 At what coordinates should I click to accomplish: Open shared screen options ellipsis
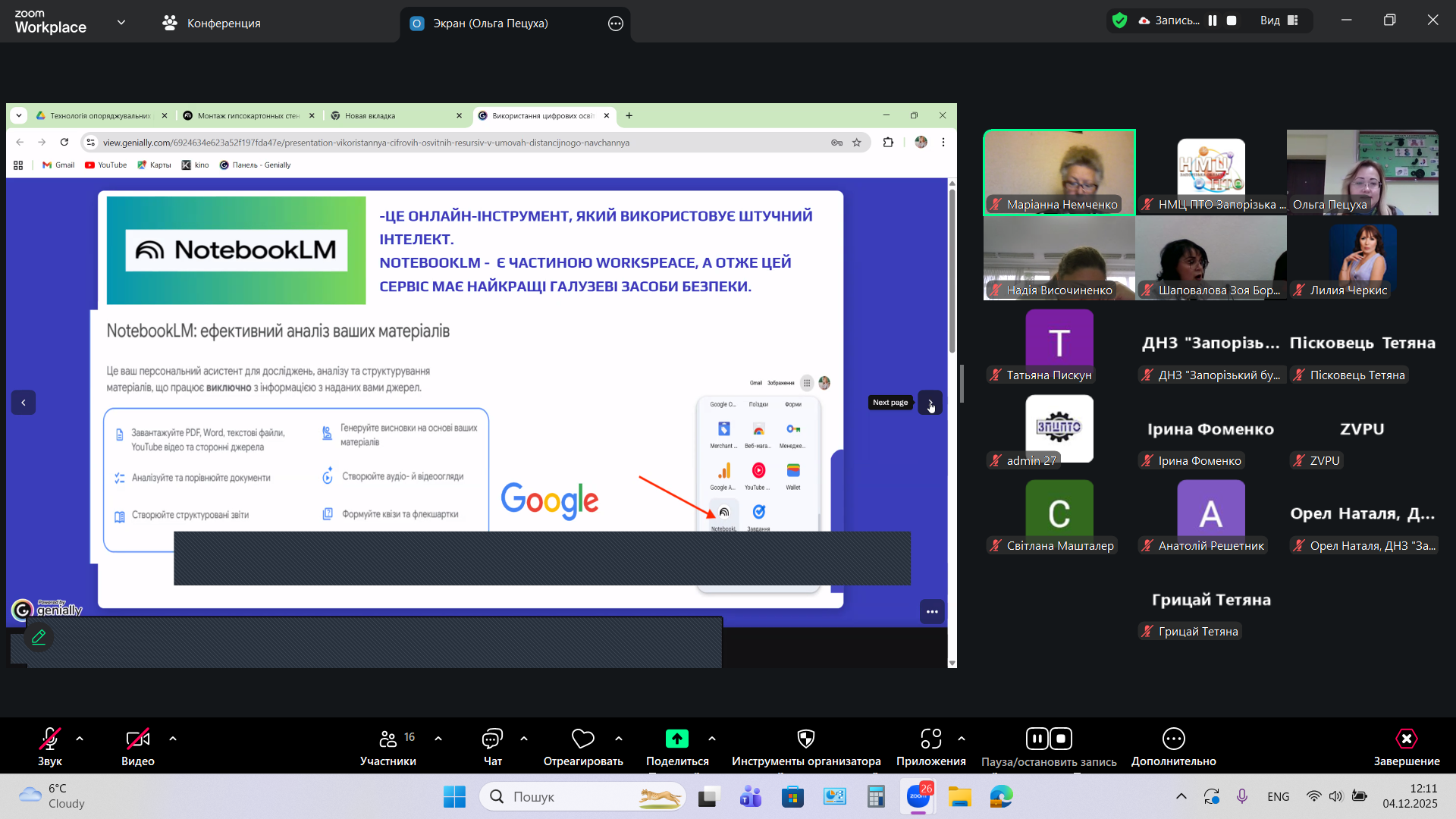(x=616, y=24)
